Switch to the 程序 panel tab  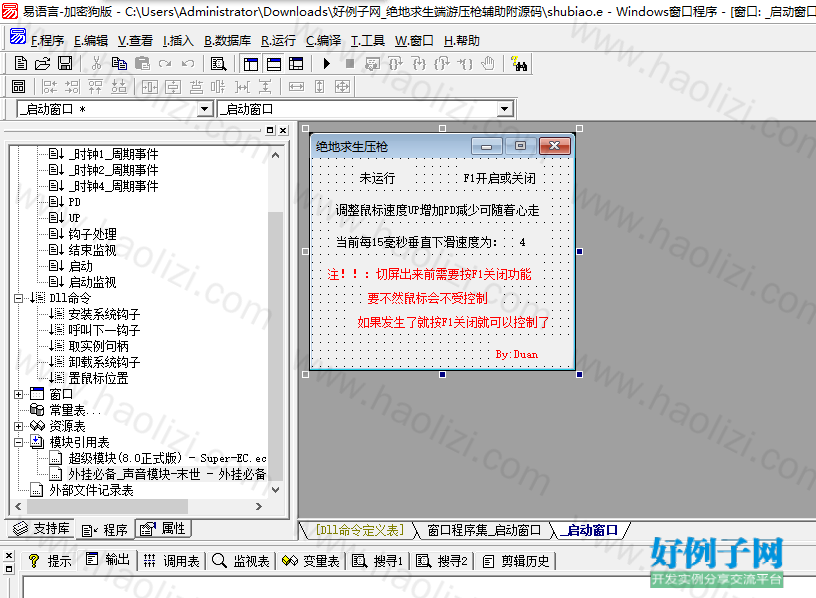(x=105, y=530)
